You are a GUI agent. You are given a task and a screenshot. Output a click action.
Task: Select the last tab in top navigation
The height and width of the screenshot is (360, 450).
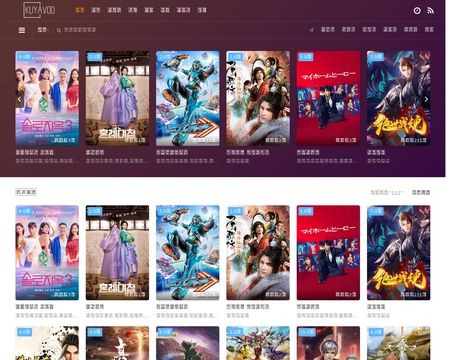pos(202,10)
